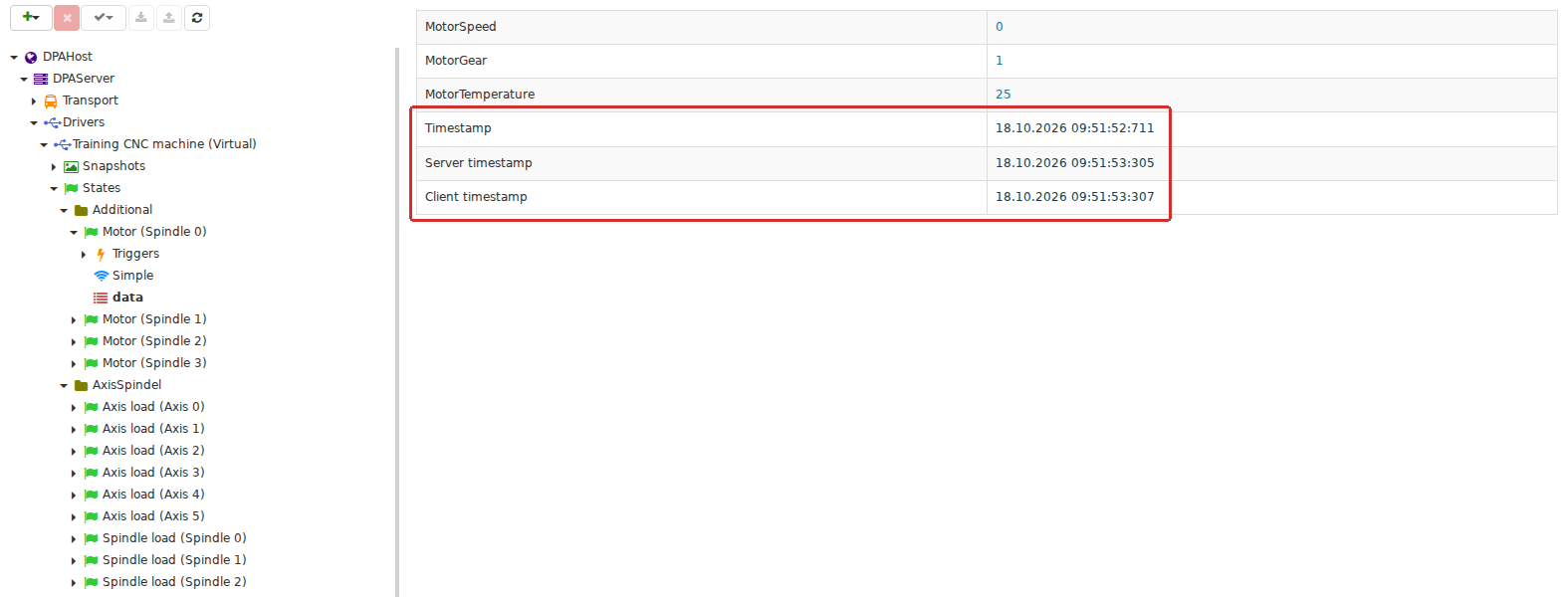This screenshot has height=597, width=1568.
Task: Click the tree panel vertical scrollbar
Action: point(397,322)
